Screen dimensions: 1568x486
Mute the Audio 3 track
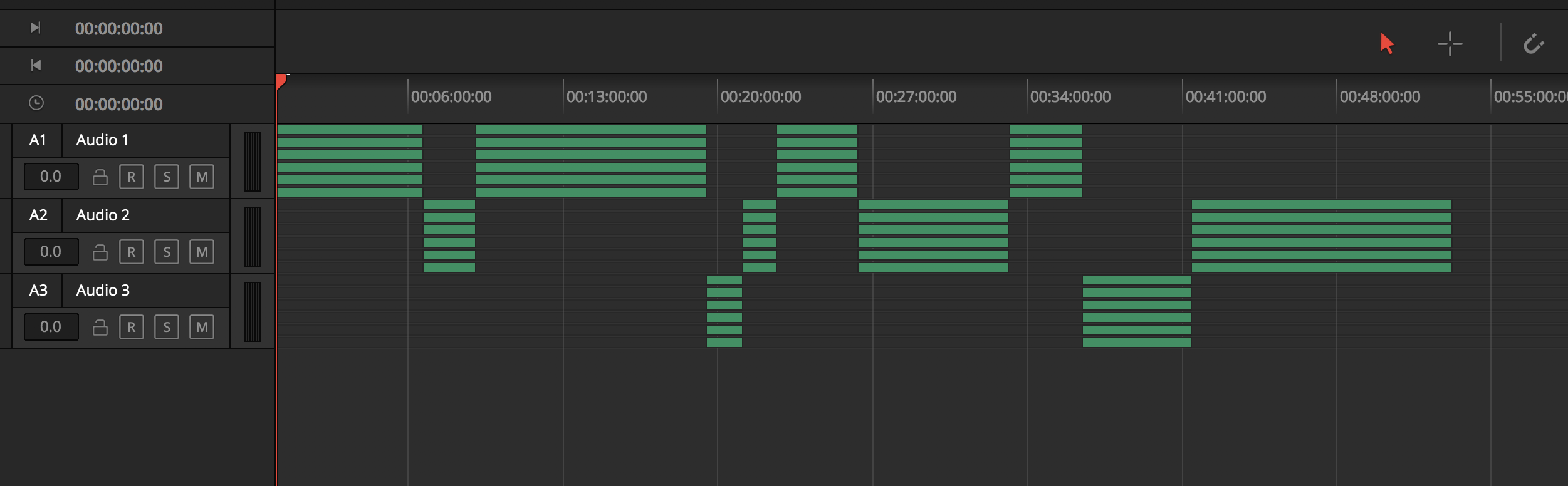tap(201, 327)
